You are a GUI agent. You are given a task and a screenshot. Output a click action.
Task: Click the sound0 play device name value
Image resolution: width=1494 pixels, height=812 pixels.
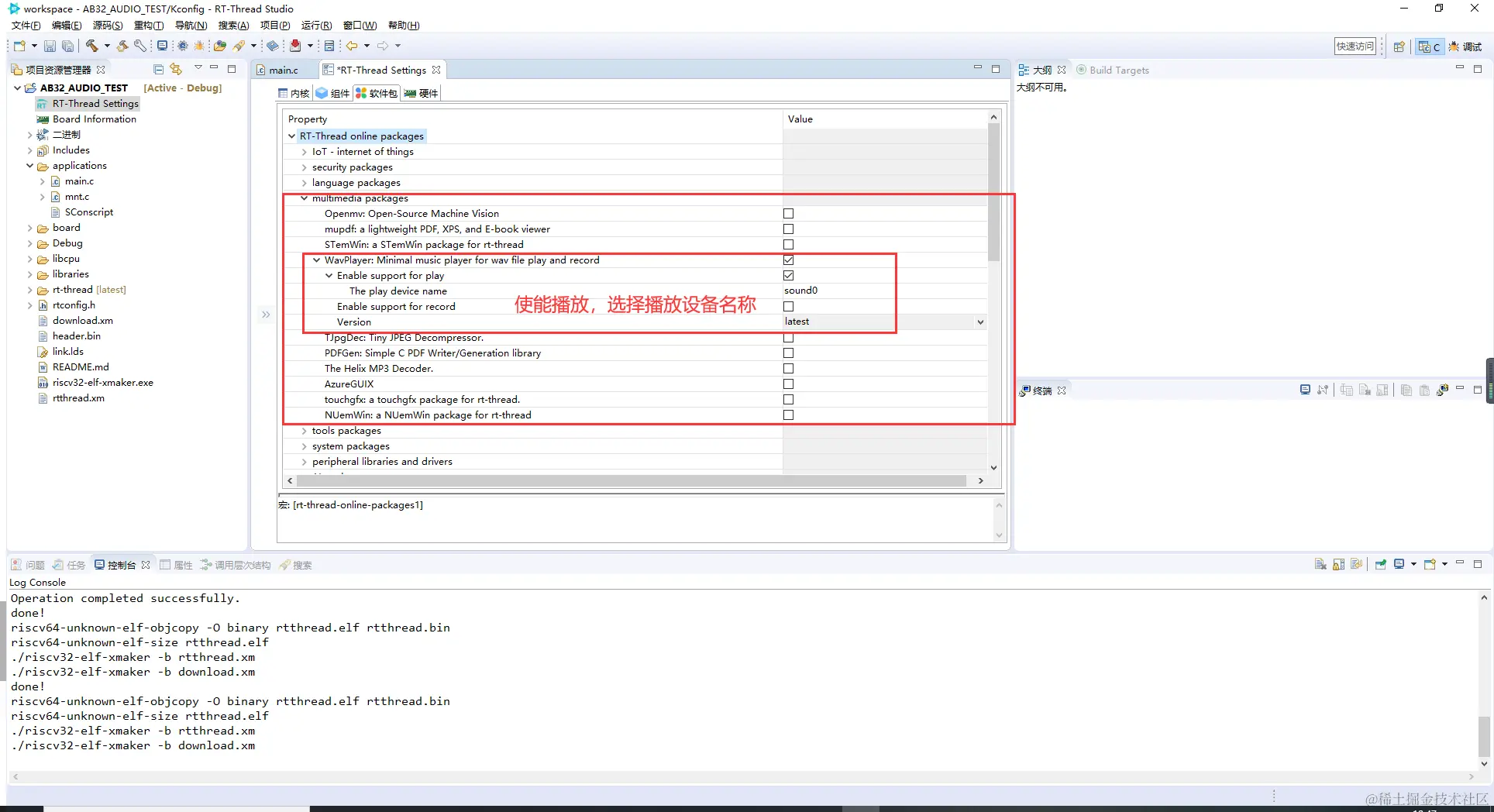[x=801, y=291]
